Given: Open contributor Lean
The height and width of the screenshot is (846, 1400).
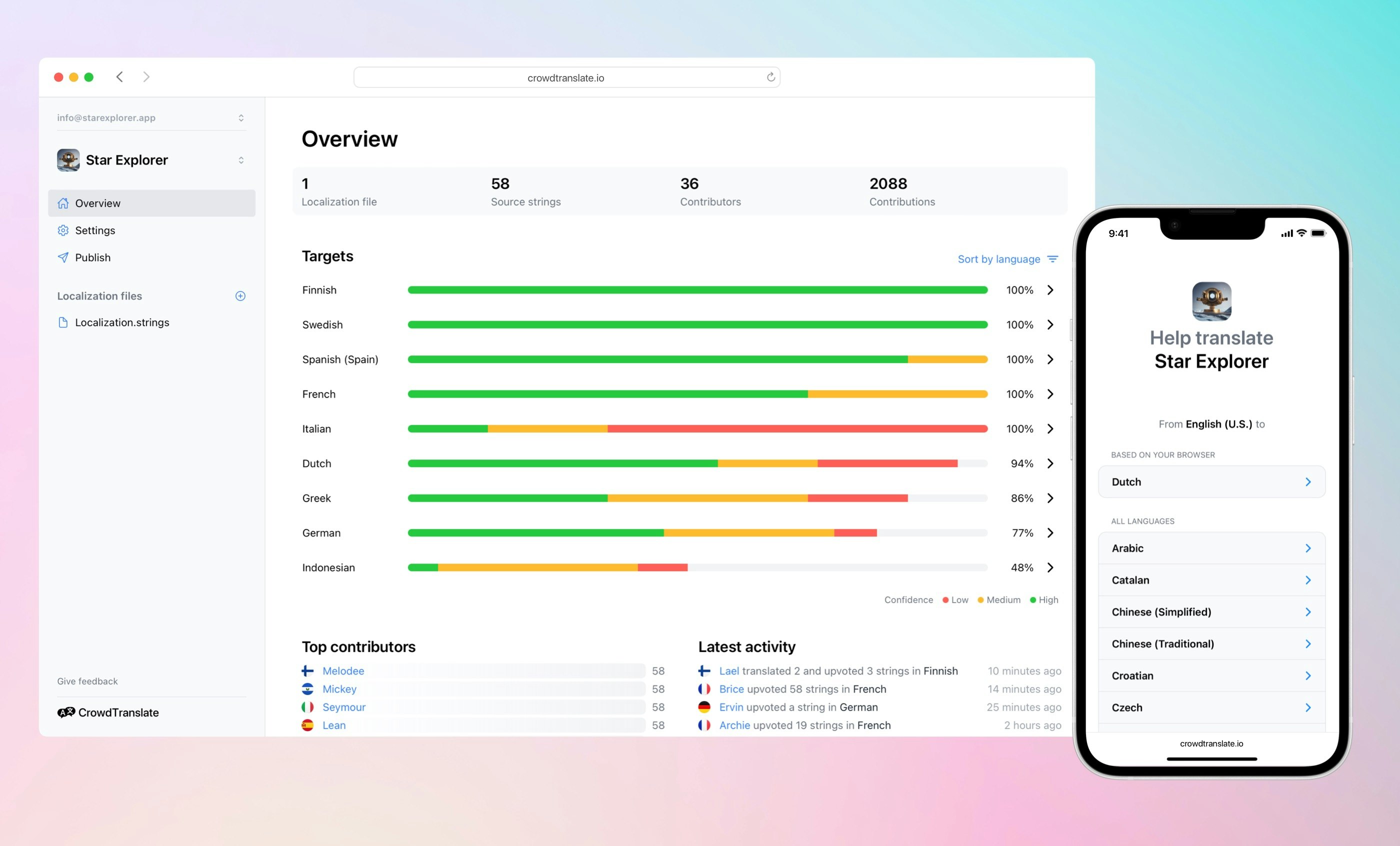Looking at the screenshot, I should pos(334,725).
